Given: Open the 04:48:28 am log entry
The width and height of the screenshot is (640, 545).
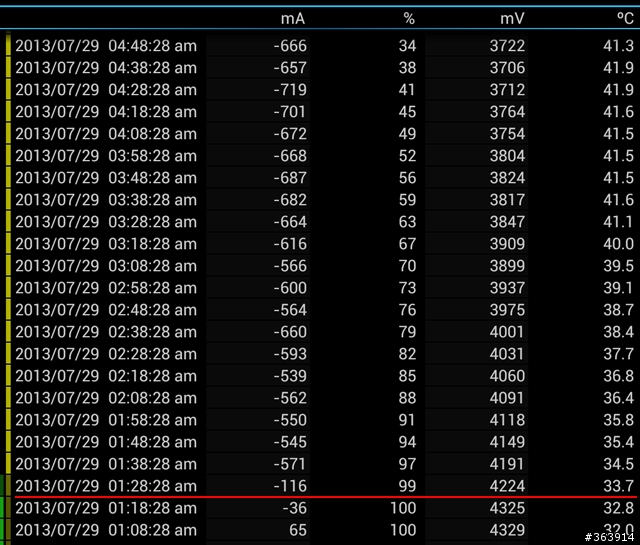Looking at the screenshot, I should pos(320,46).
